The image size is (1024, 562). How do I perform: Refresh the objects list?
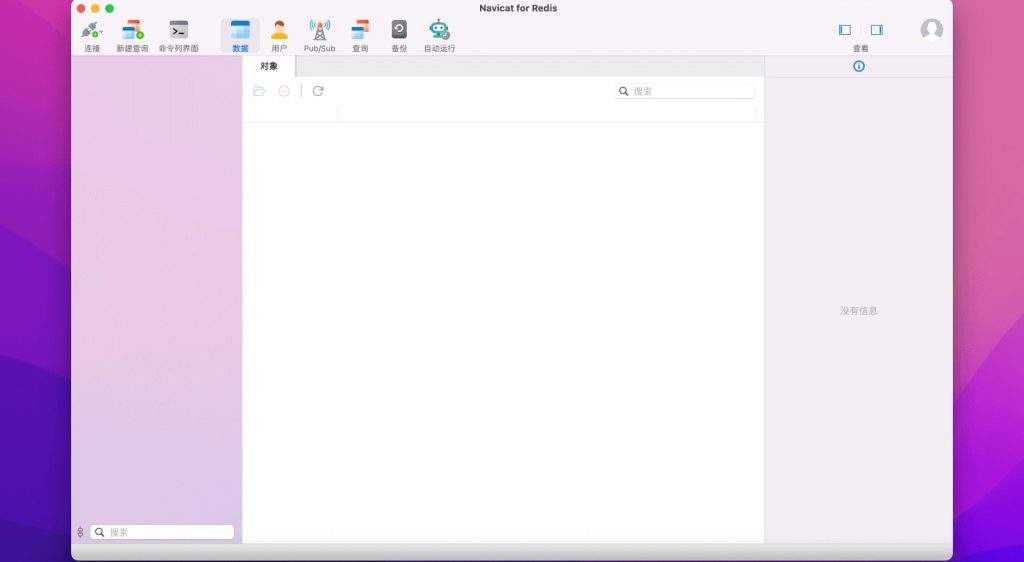[318, 91]
